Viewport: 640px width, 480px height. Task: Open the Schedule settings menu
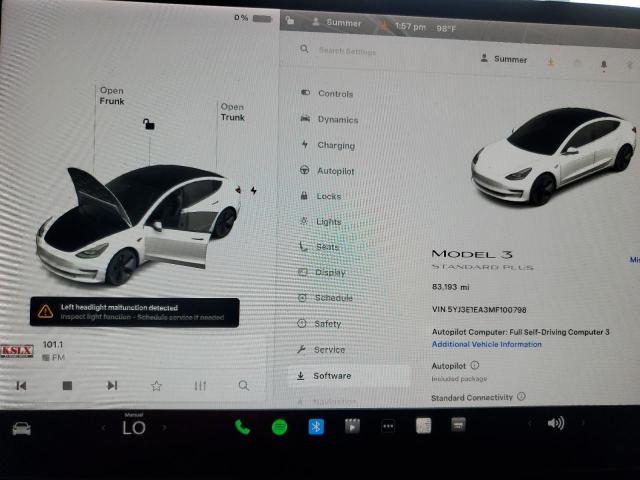tap(325, 298)
